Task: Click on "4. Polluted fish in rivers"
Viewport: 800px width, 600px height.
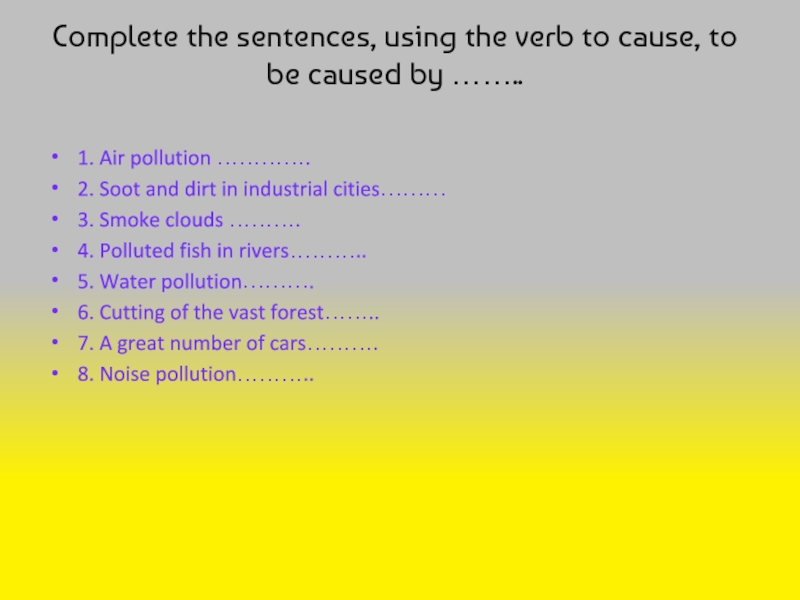Action: point(183,252)
